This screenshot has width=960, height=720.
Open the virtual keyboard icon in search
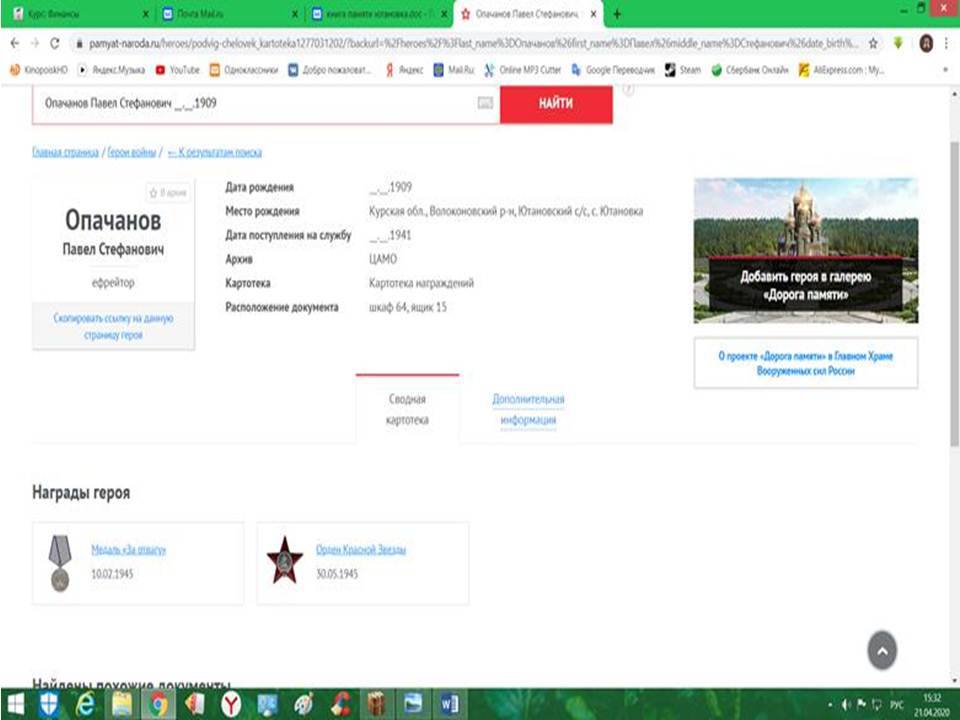(485, 103)
